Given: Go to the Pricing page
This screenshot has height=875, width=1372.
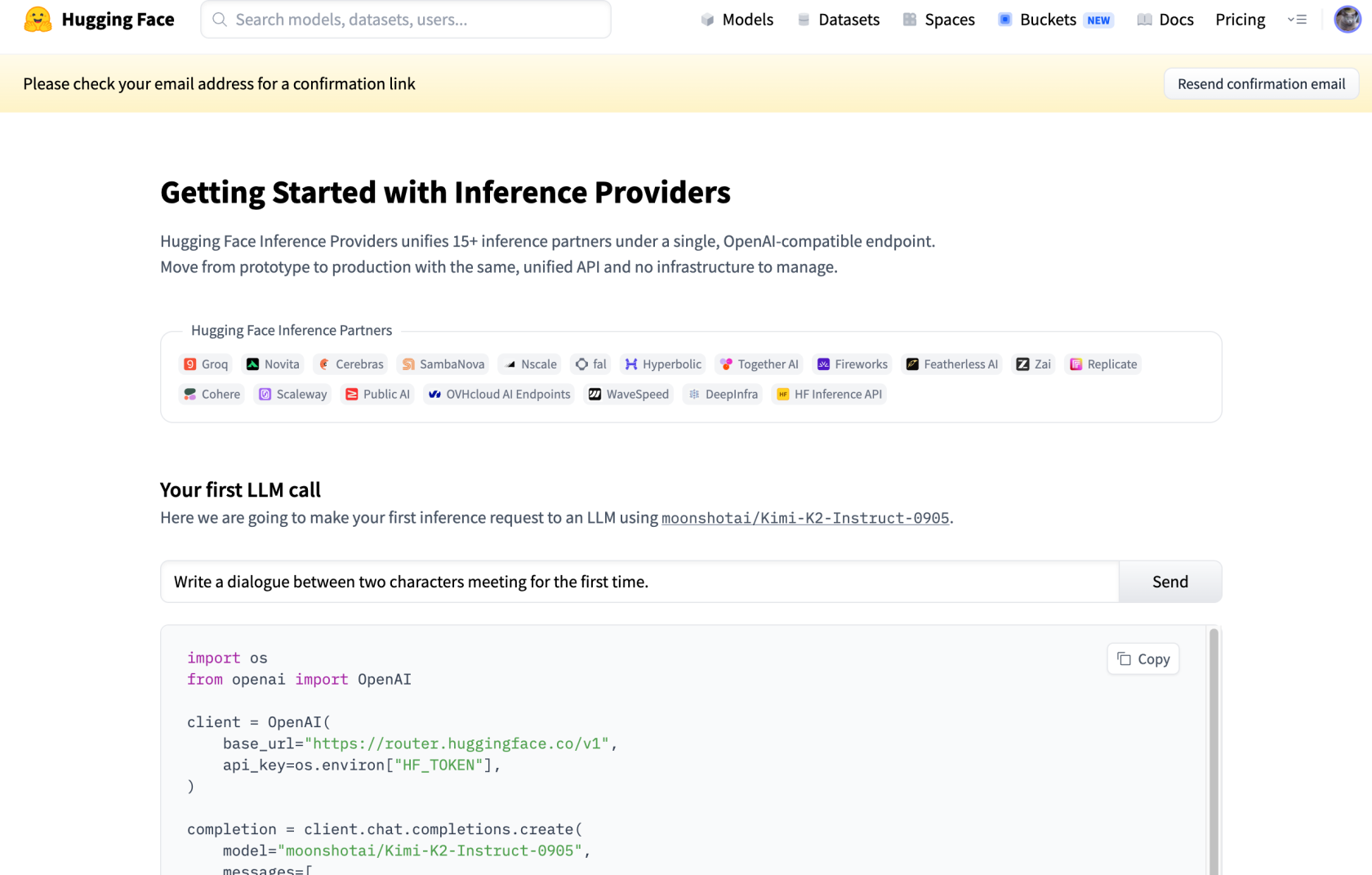Looking at the screenshot, I should [1240, 20].
